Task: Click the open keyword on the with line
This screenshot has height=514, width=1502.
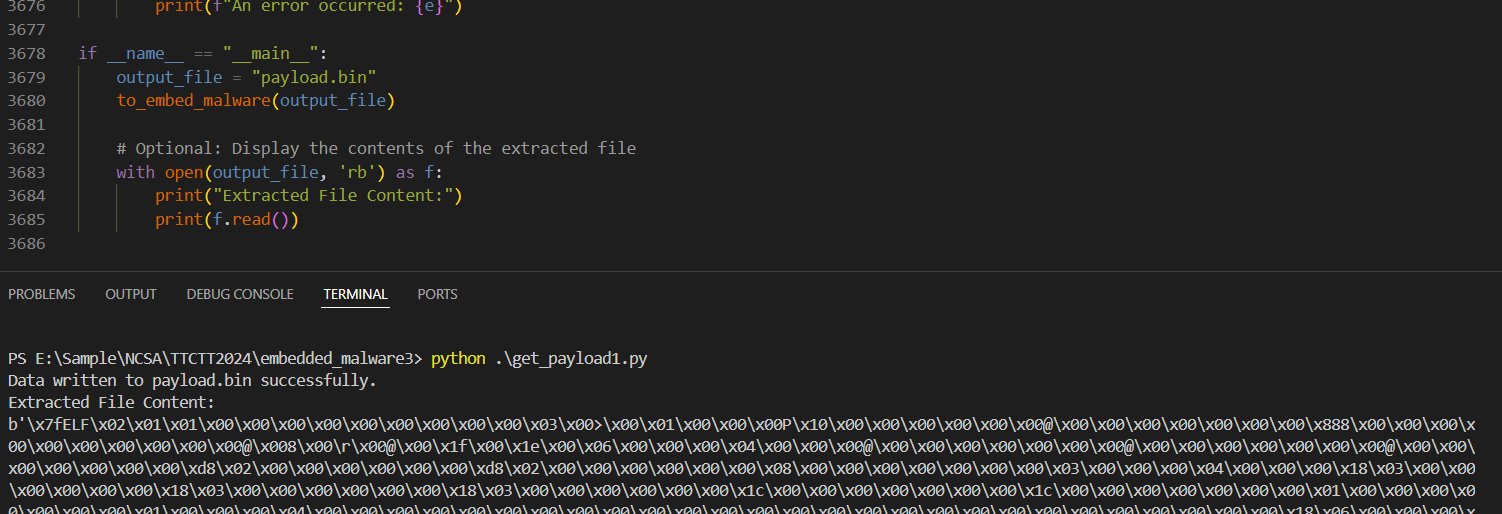Action: pyautogui.click(x=183, y=172)
